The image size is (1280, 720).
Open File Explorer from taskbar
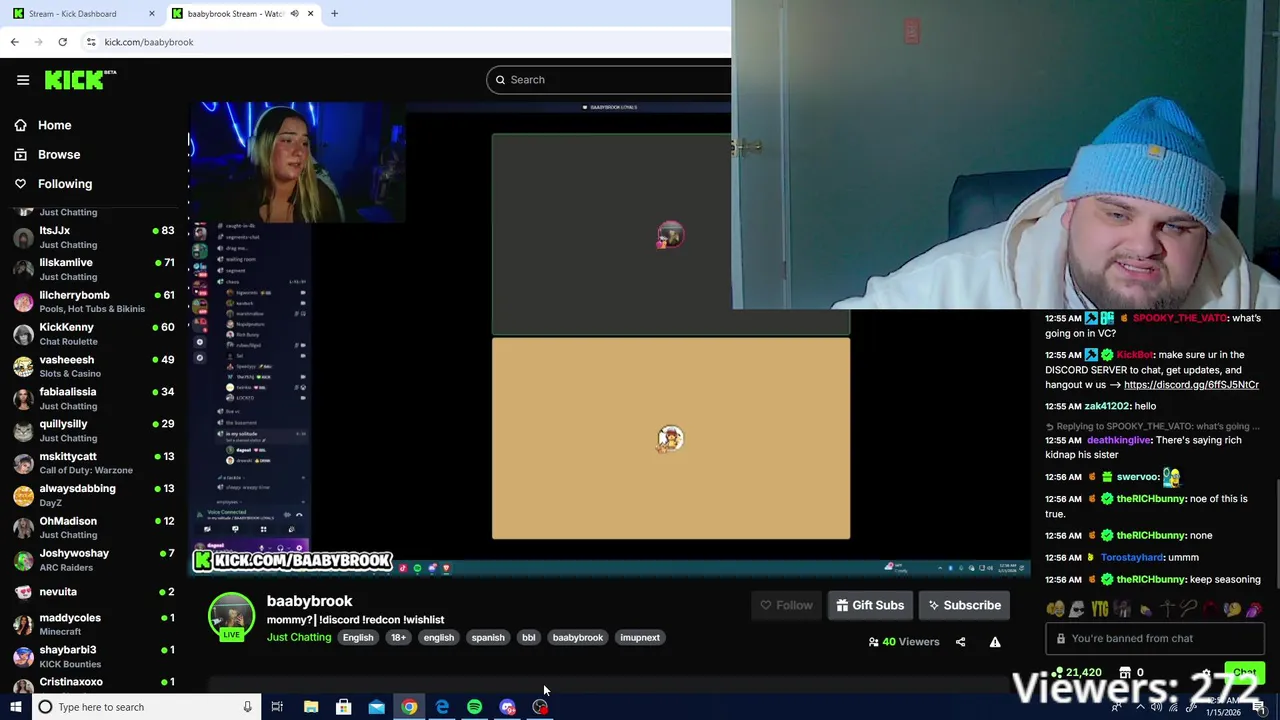(x=311, y=707)
